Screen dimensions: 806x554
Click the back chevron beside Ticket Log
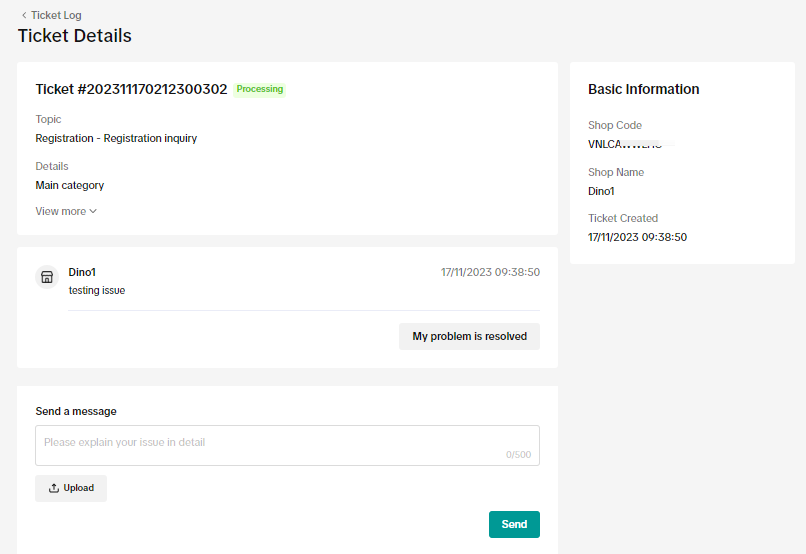pyautogui.click(x=24, y=16)
